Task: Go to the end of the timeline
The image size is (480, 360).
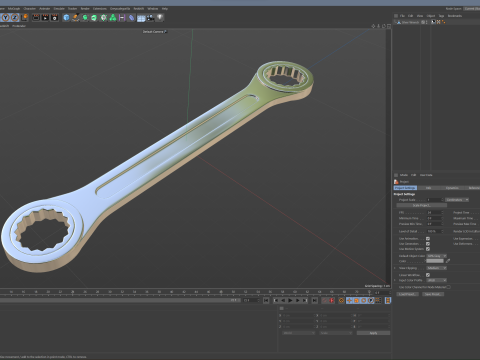Action: 314,301
